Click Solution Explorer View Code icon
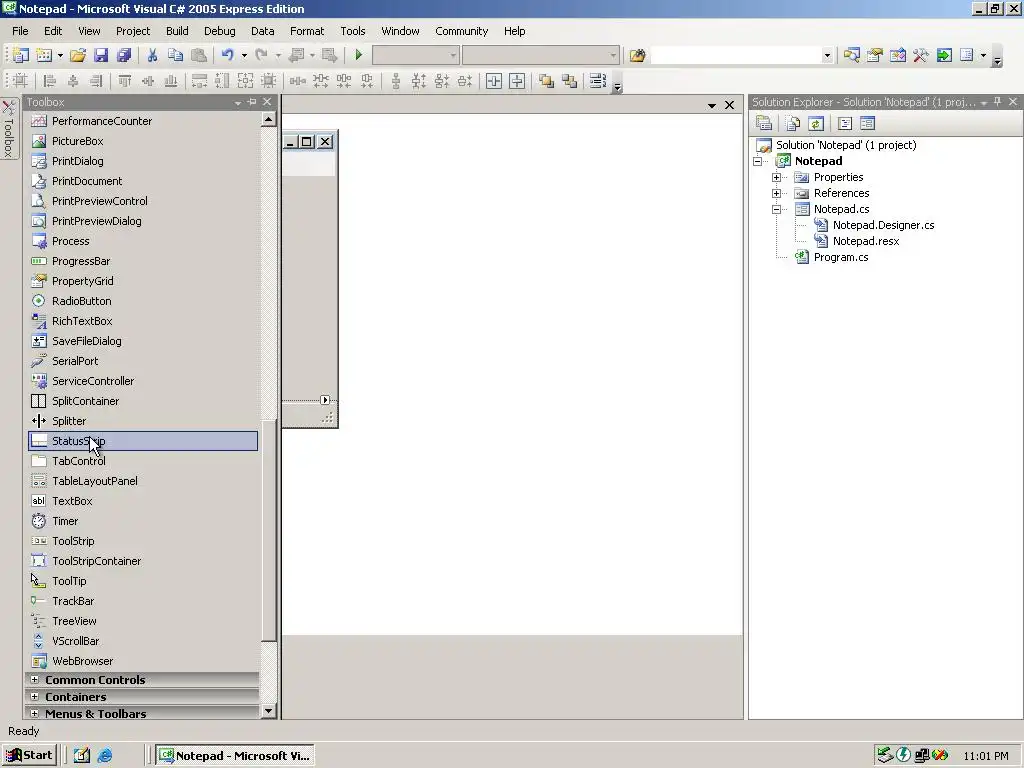The height and width of the screenshot is (768, 1024). click(844, 123)
